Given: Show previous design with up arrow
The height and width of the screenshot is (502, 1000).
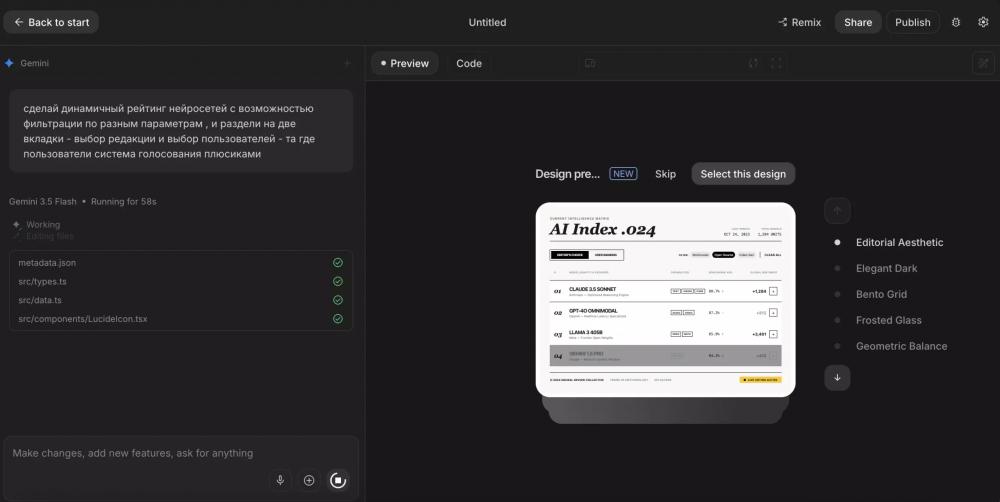Looking at the screenshot, I should 837,211.
